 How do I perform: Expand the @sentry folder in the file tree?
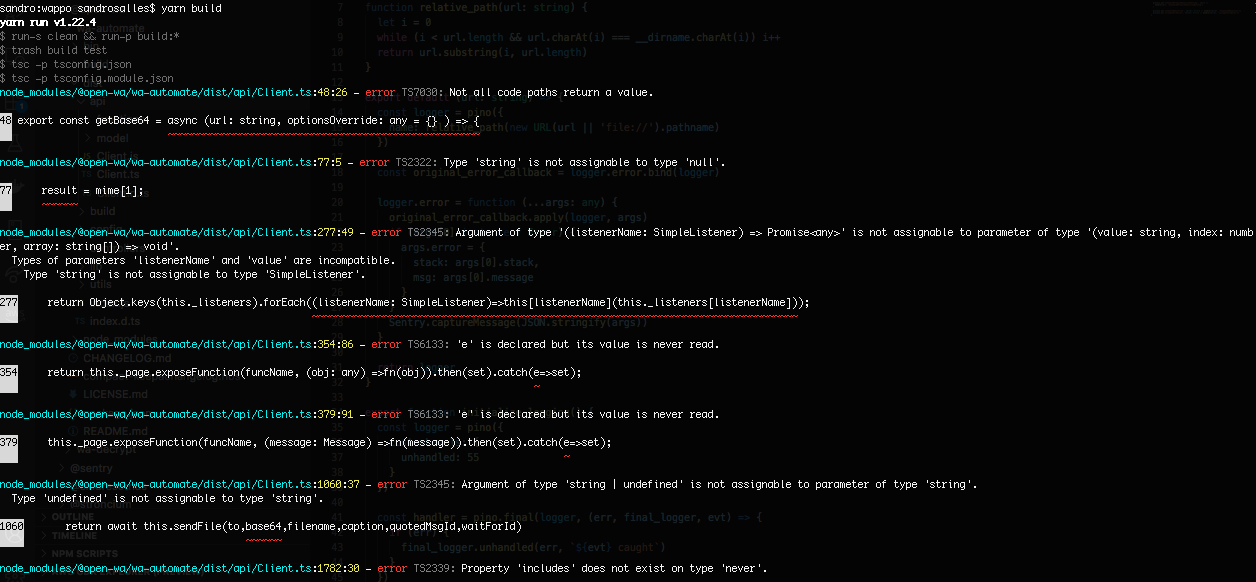click(88, 467)
